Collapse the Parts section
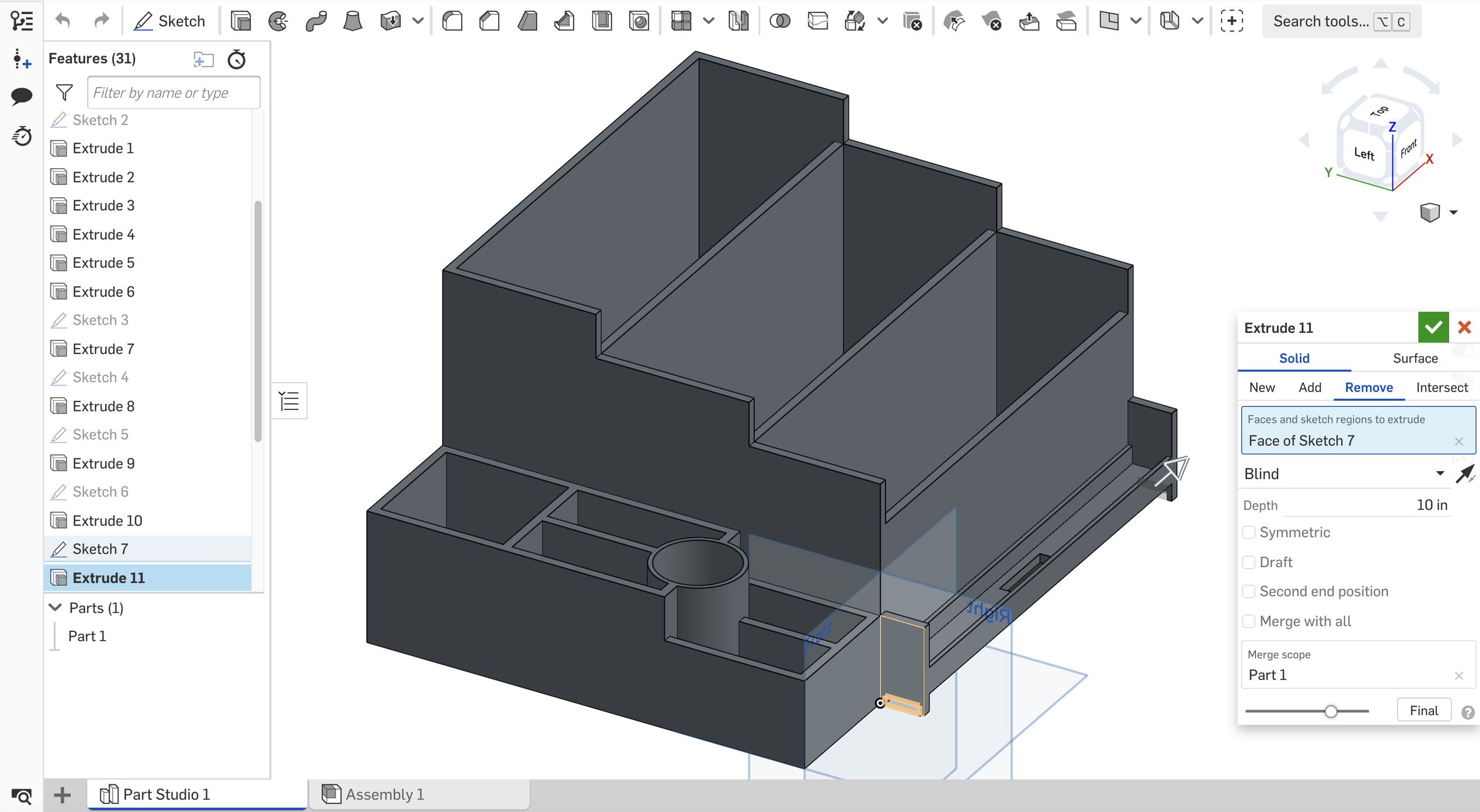Viewport: 1480px width, 812px height. (55, 608)
